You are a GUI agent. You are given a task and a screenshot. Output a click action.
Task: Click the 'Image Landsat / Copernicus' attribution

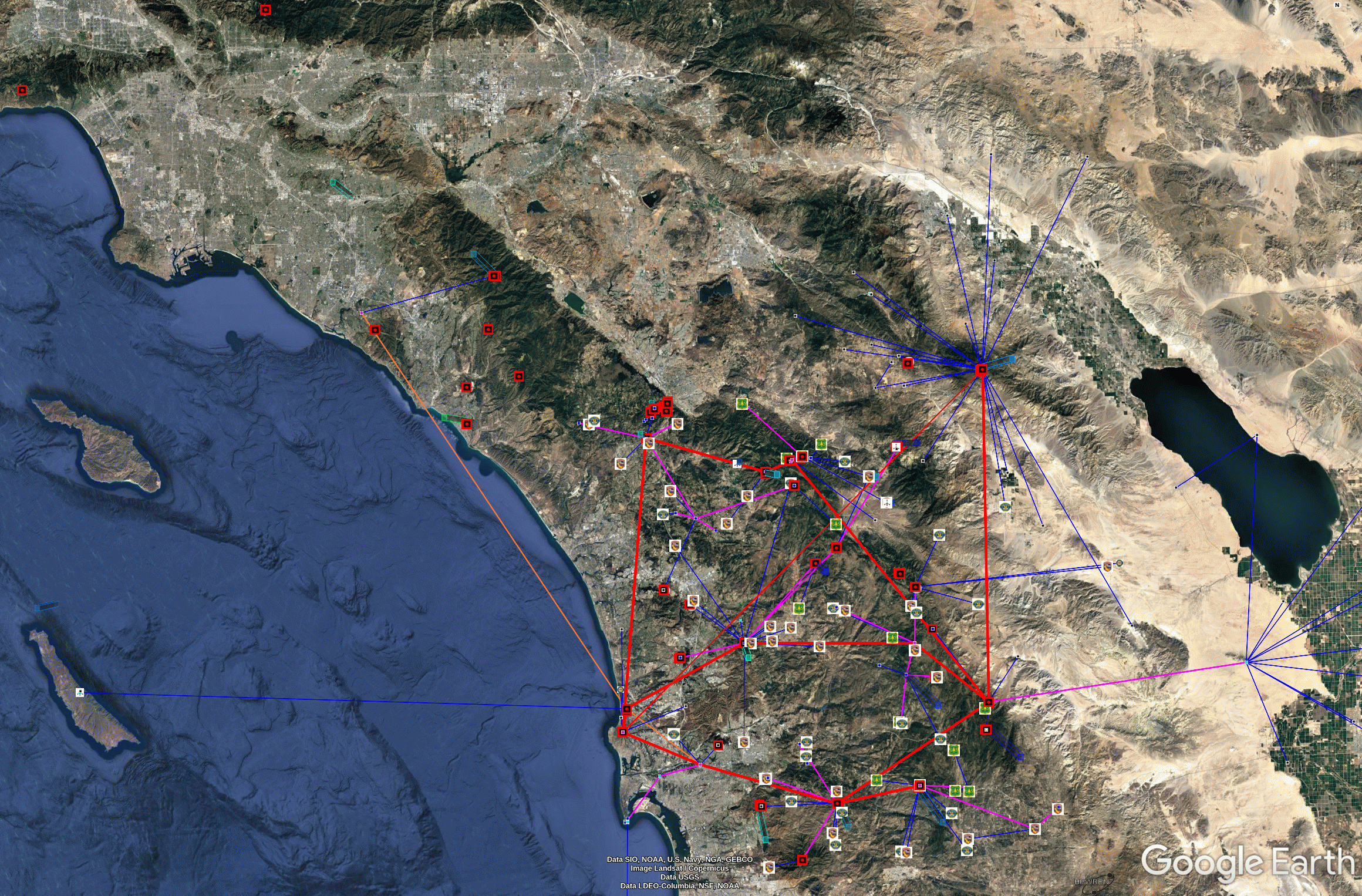[x=680, y=868]
